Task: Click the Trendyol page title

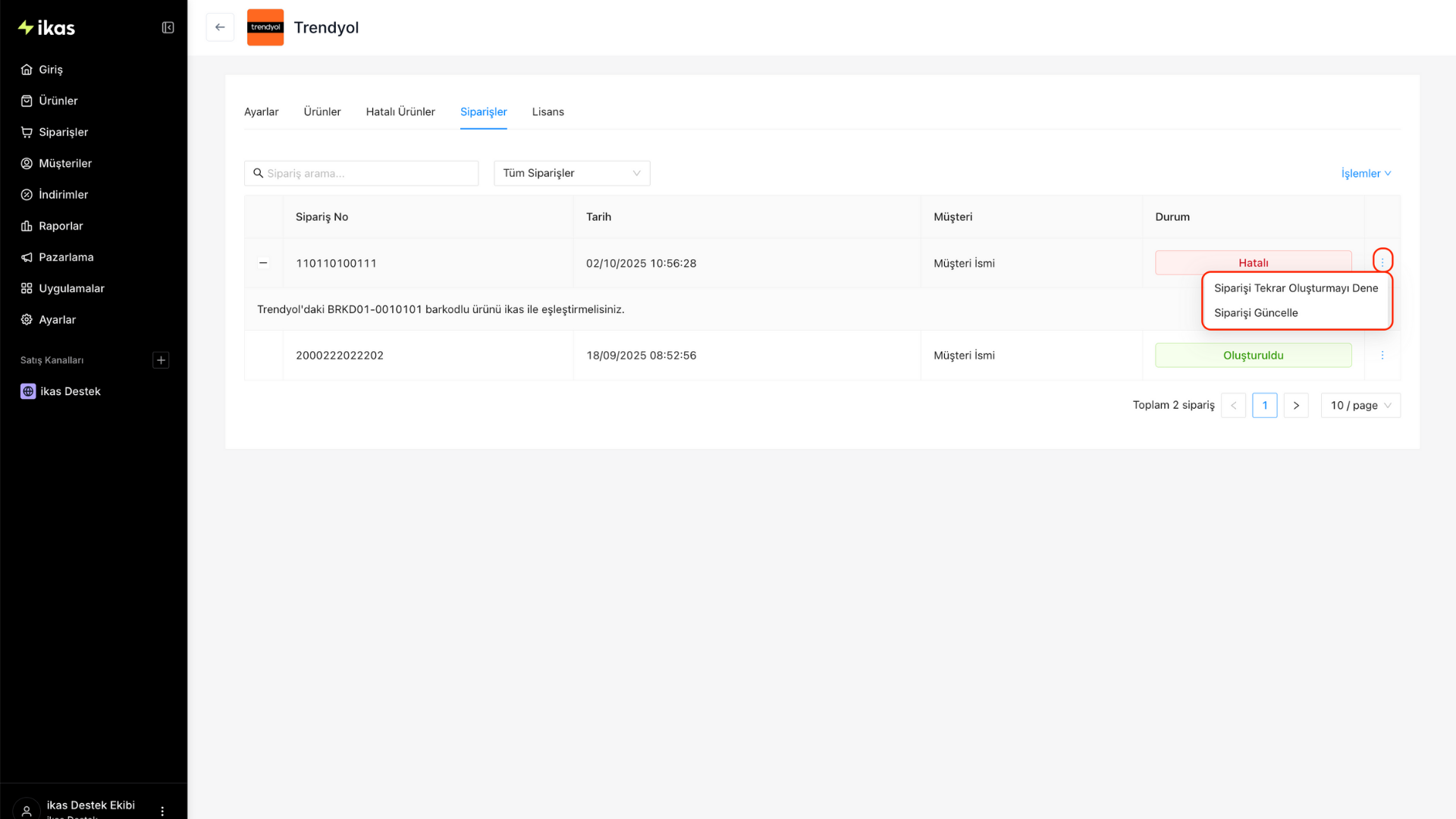Action: pyautogui.click(x=326, y=27)
